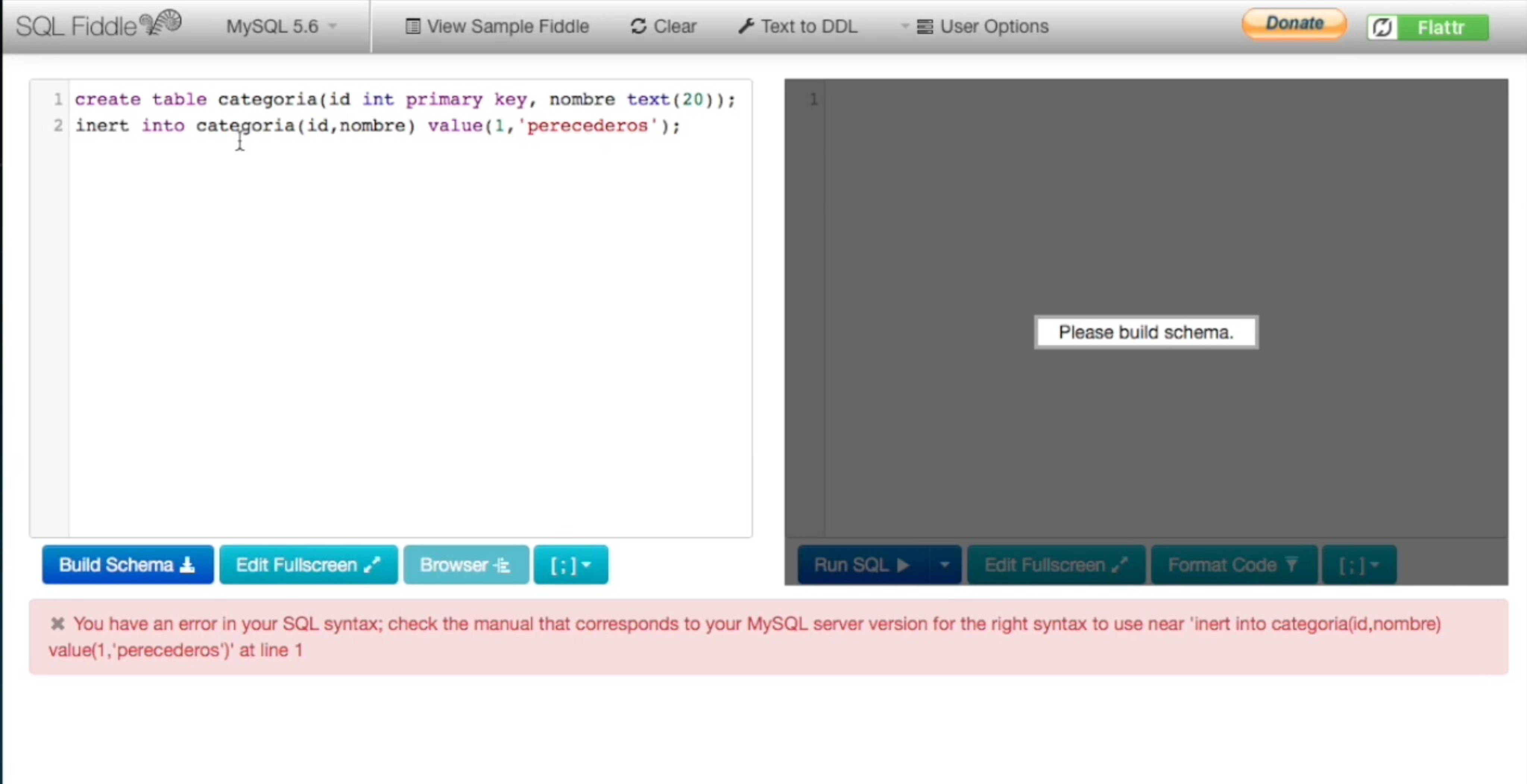Open schema query terminator dropdown

tap(570, 565)
